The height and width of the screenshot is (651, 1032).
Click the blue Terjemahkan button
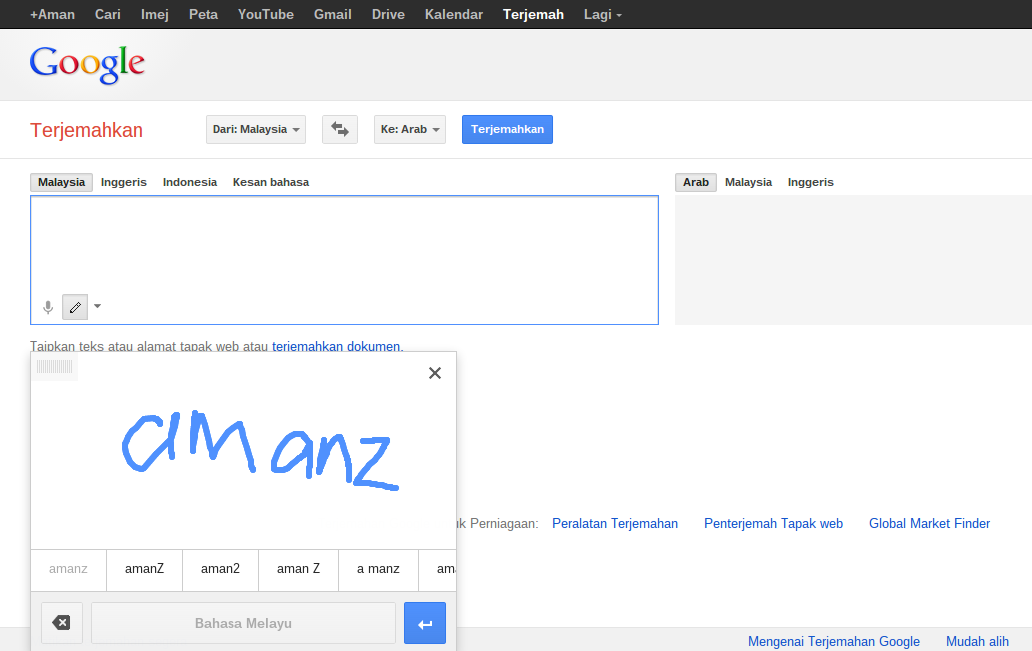pos(507,129)
